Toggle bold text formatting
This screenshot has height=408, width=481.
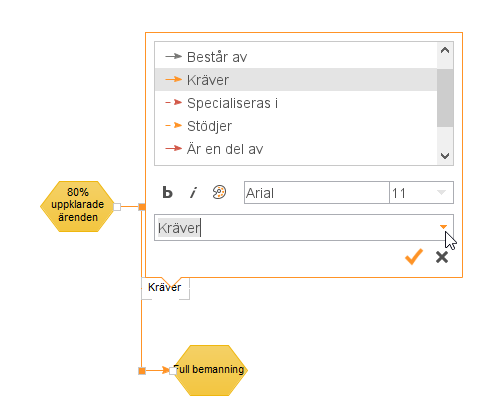[x=167, y=193]
